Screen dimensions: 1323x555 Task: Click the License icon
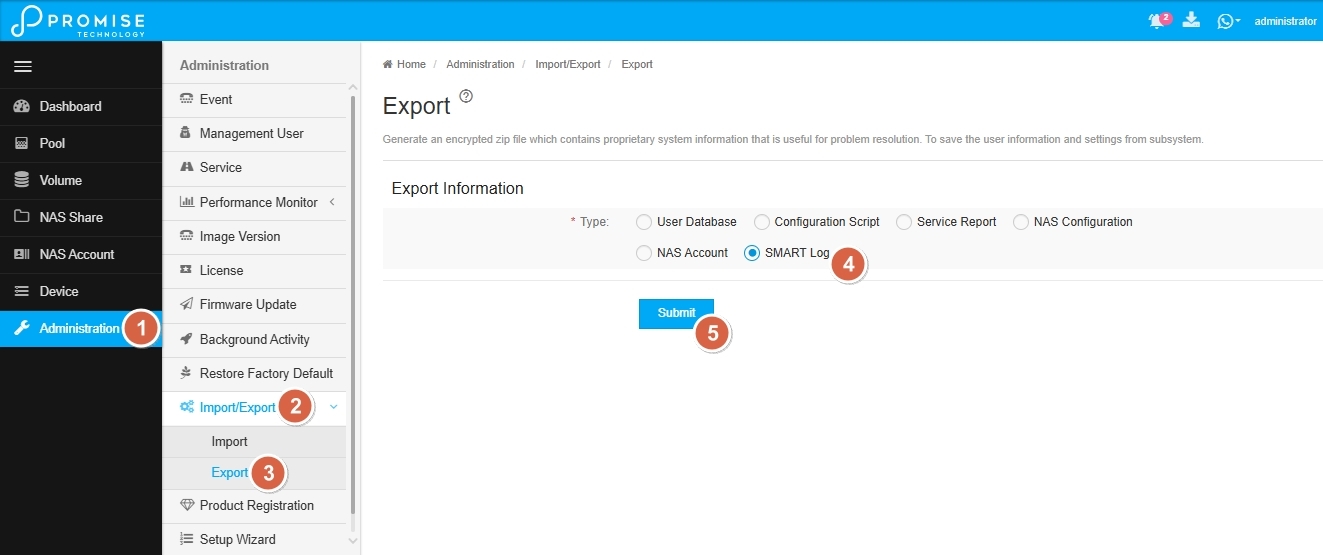pyautogui.click(x=186, y=270)
